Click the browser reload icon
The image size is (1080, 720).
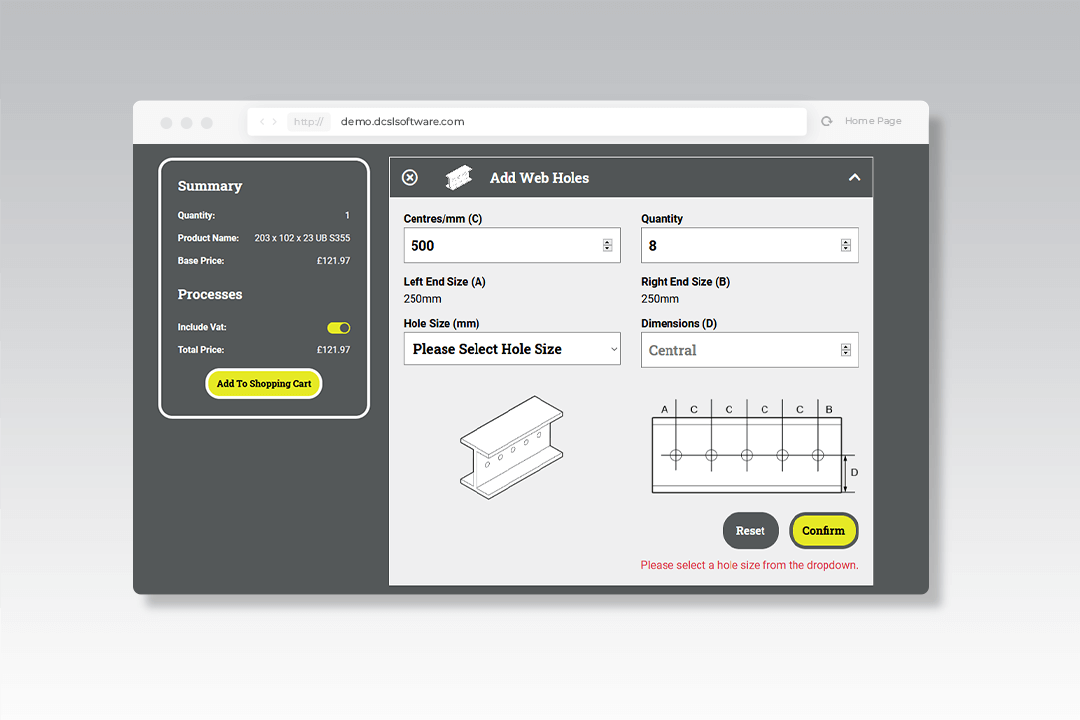[x=826, y=121]
